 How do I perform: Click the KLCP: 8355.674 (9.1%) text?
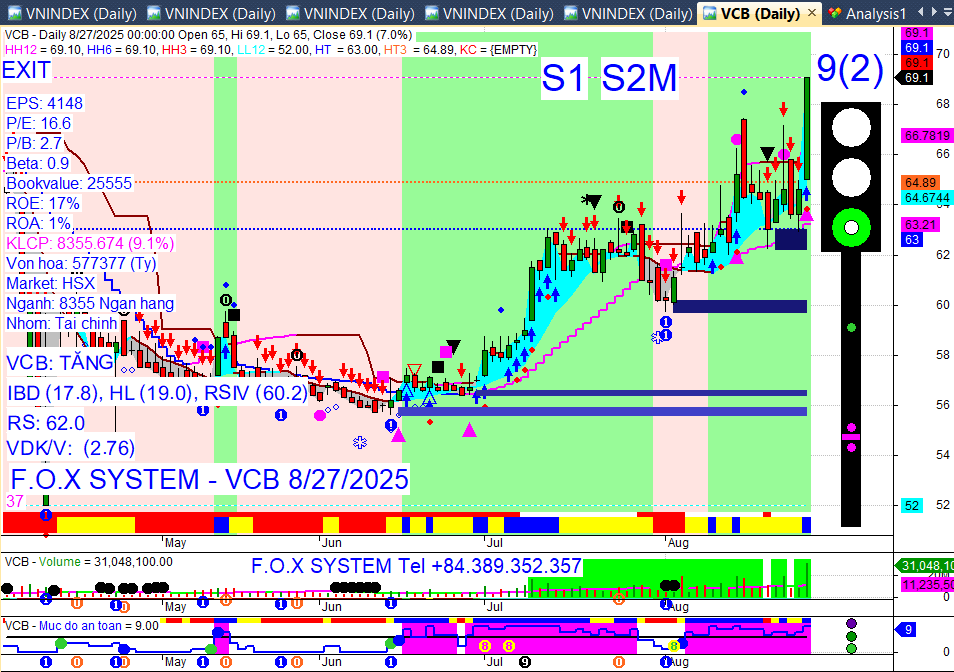90,244
